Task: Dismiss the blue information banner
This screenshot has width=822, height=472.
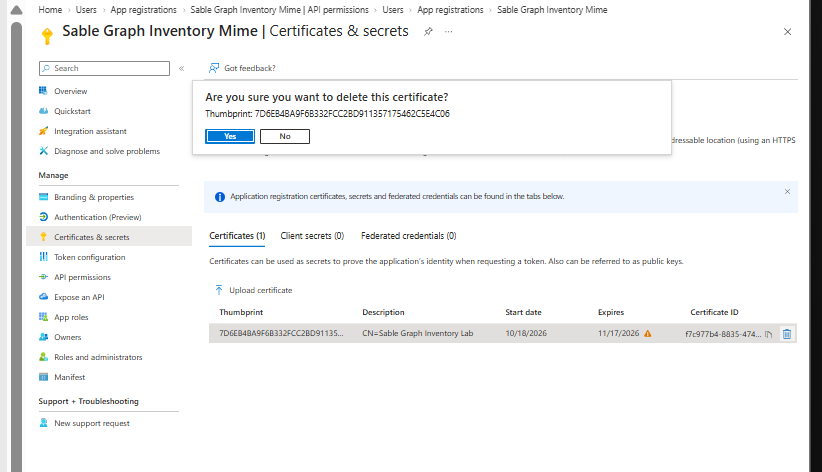Action: tap(787, 191)
